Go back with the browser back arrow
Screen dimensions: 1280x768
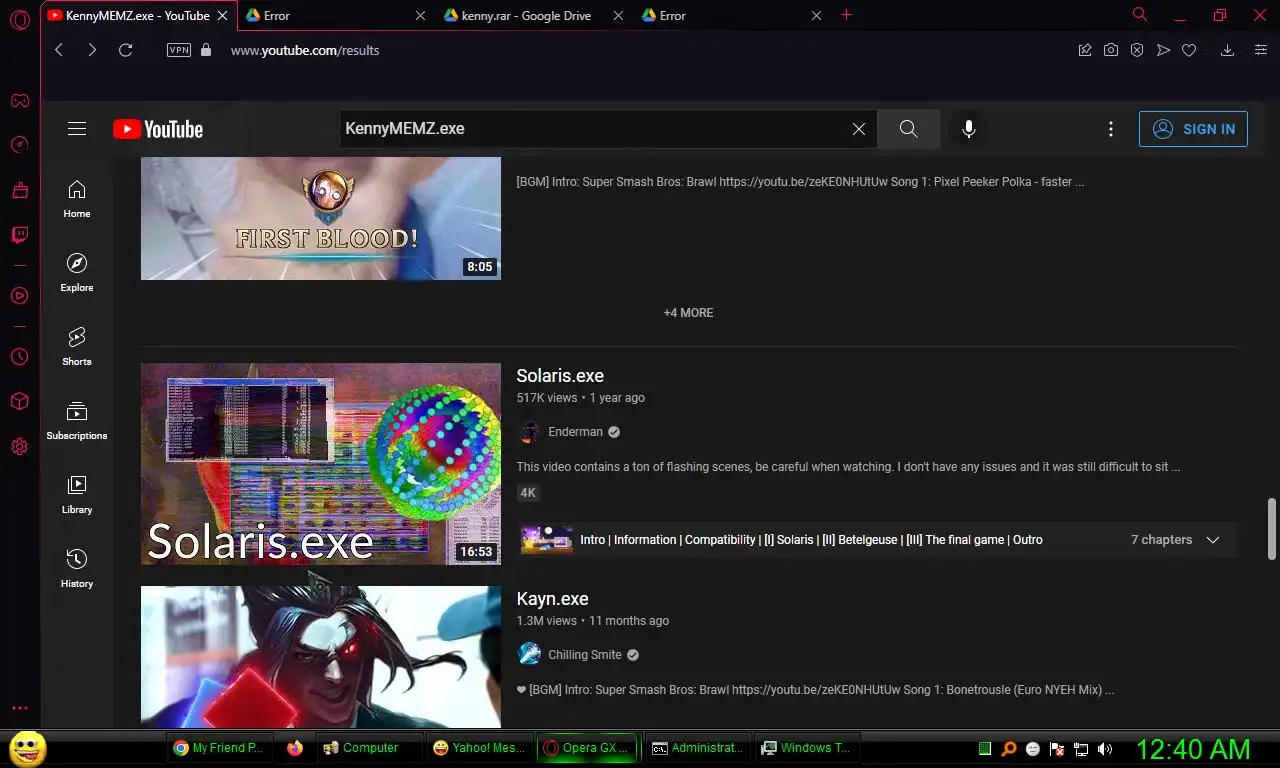tap(59, 50)
